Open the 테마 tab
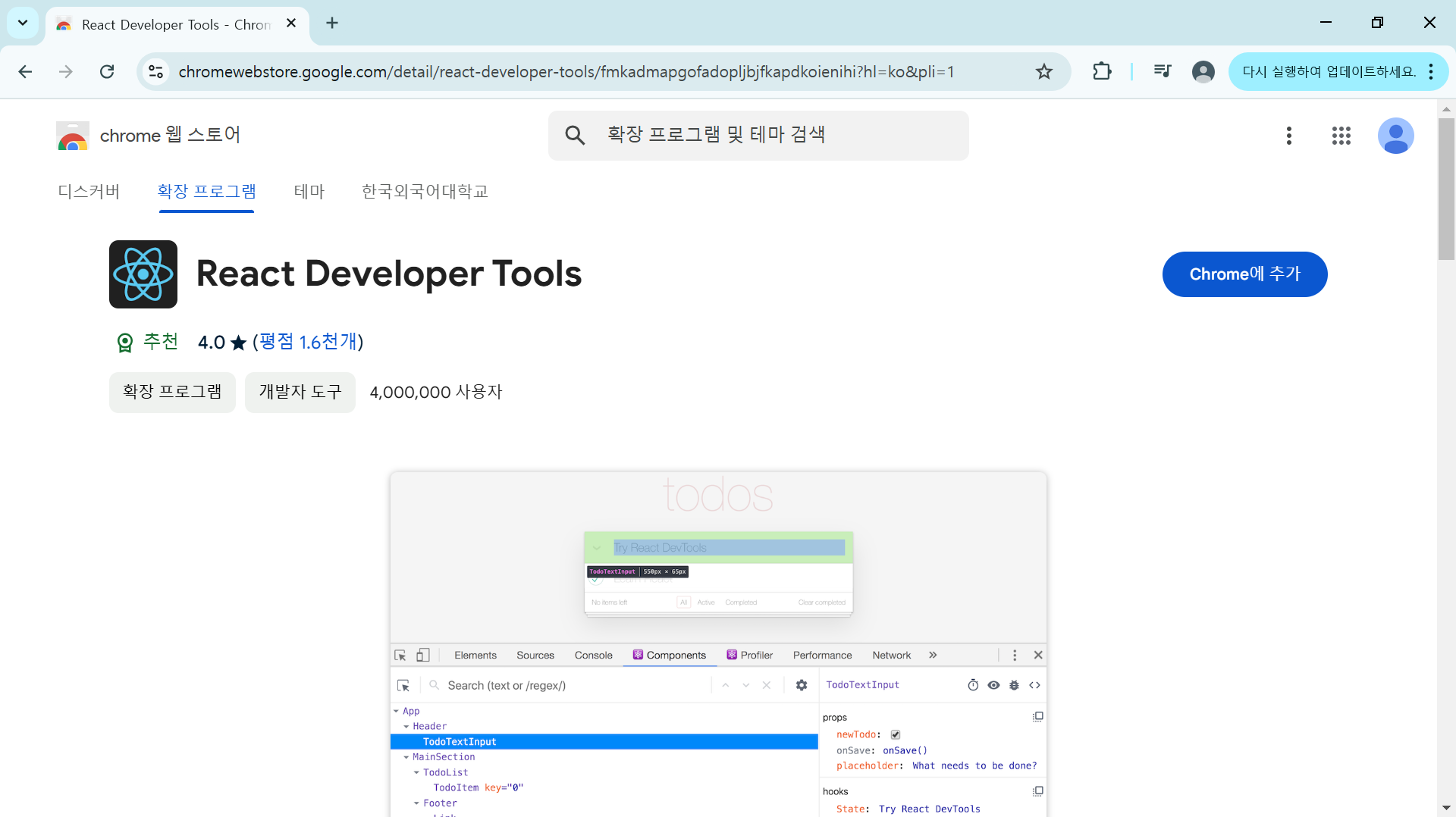The width and height of the screenshot is (1456, 817). click(309, 192)
